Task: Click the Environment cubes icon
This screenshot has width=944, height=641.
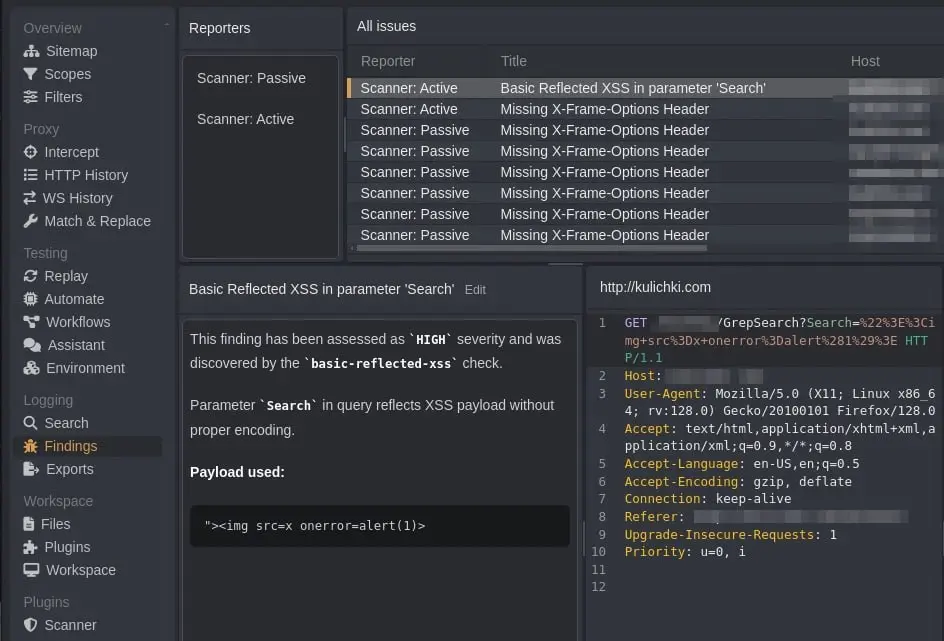Action: click(31, 368)
